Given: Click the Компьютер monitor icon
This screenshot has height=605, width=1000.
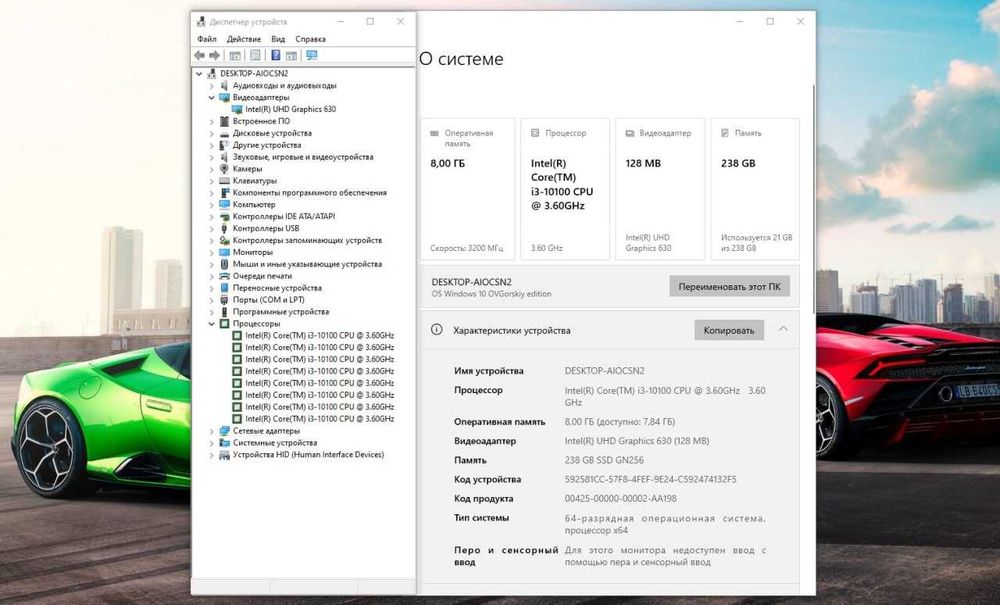Looking at the screenshot, I should [224, 205].
